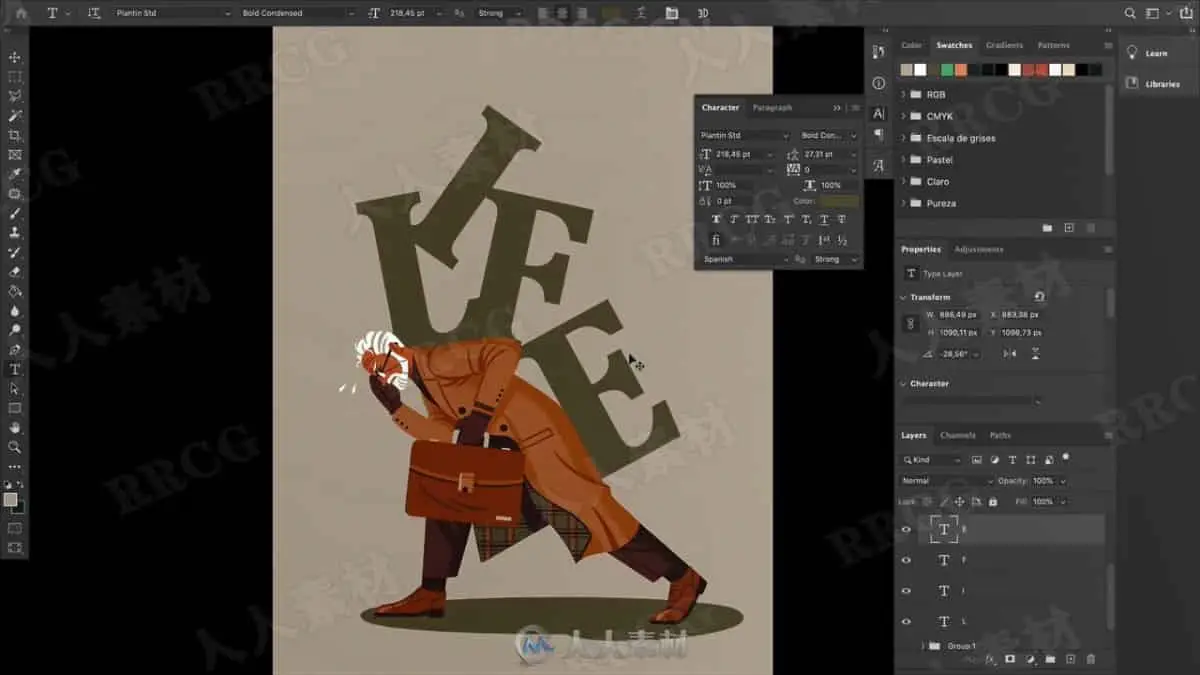The image size is (1200, 675).
Task: Pick the Crop tool
Action: click(15, 135)
